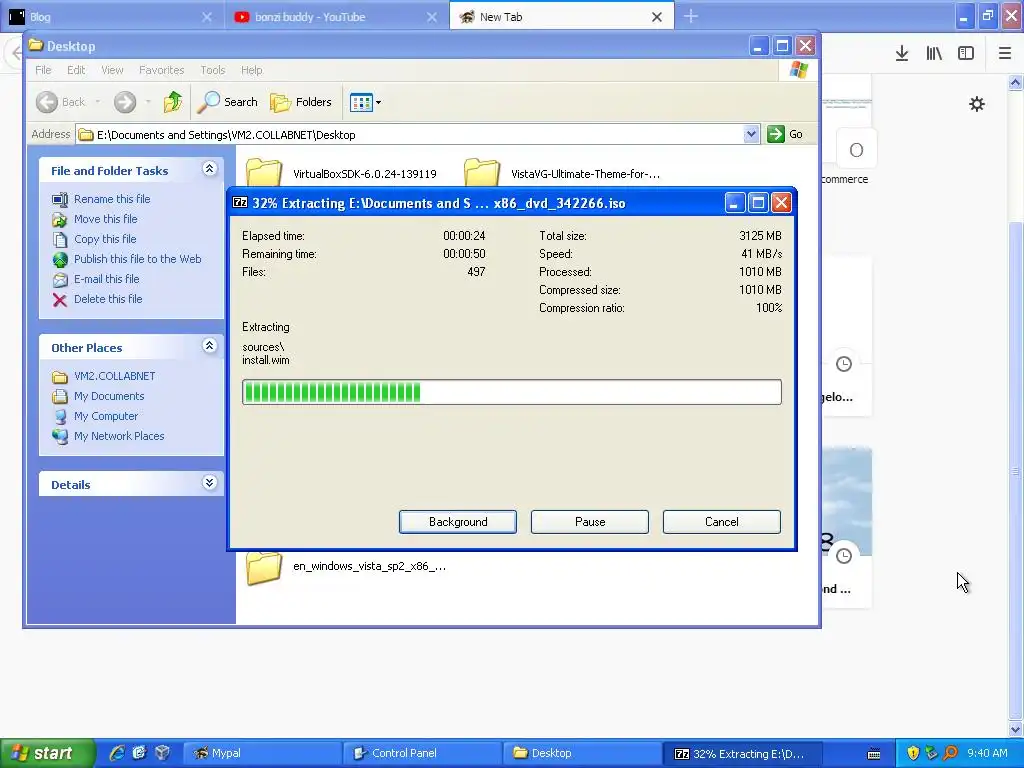Click the Forward arrow in Explorer
The image size is (1024, 768).
tap(125, 102)
